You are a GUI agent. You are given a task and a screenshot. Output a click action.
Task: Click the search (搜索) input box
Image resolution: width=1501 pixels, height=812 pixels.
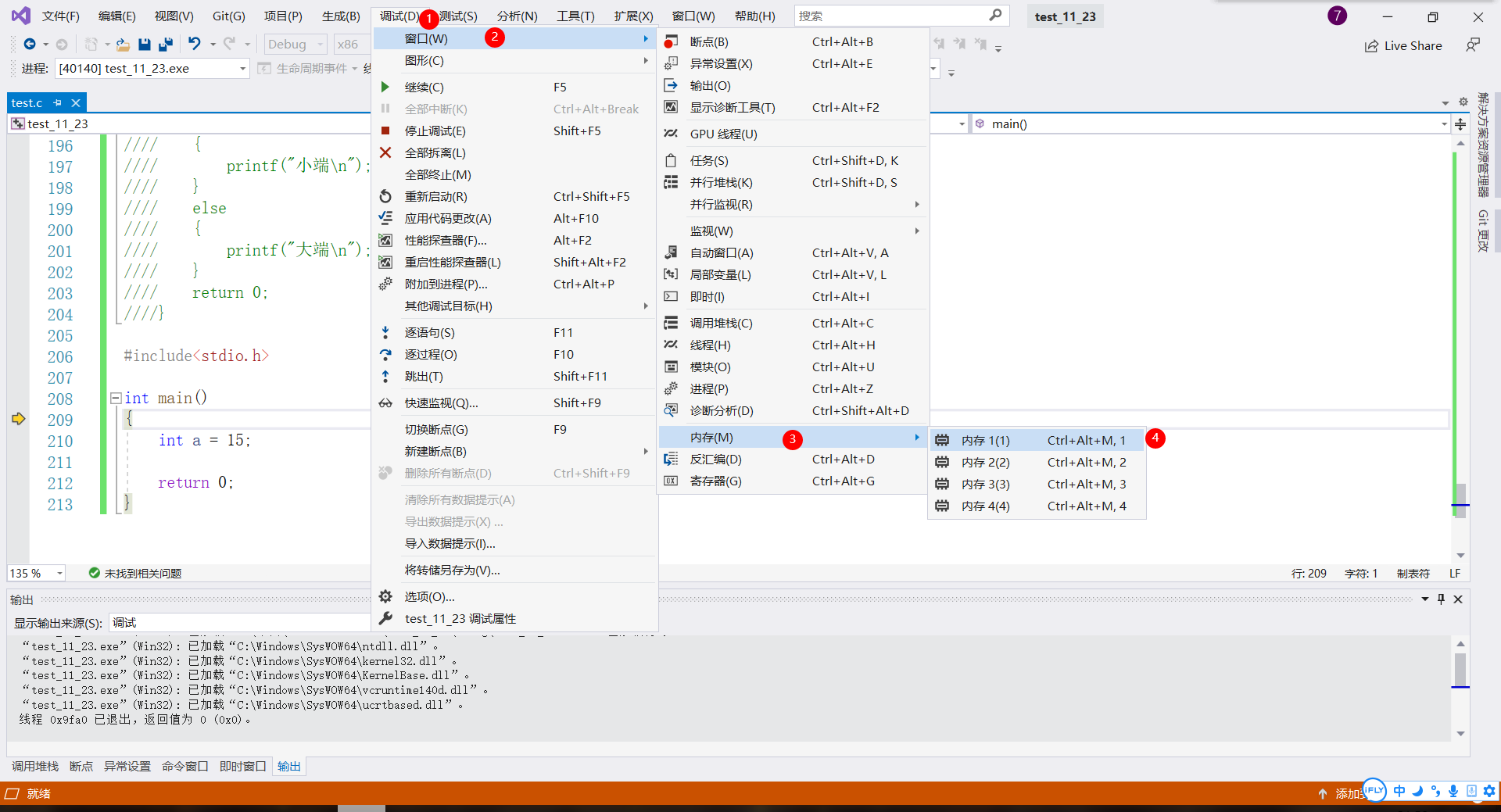click(x=901, y=16)
